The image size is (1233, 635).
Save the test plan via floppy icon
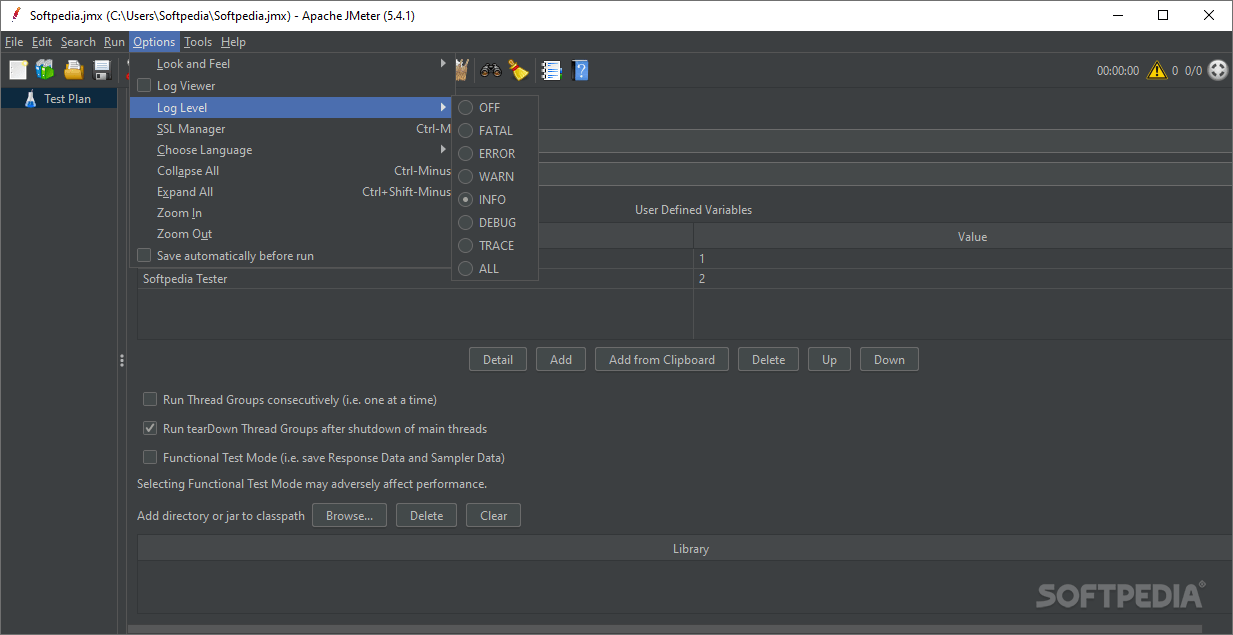tap(102, 70)
